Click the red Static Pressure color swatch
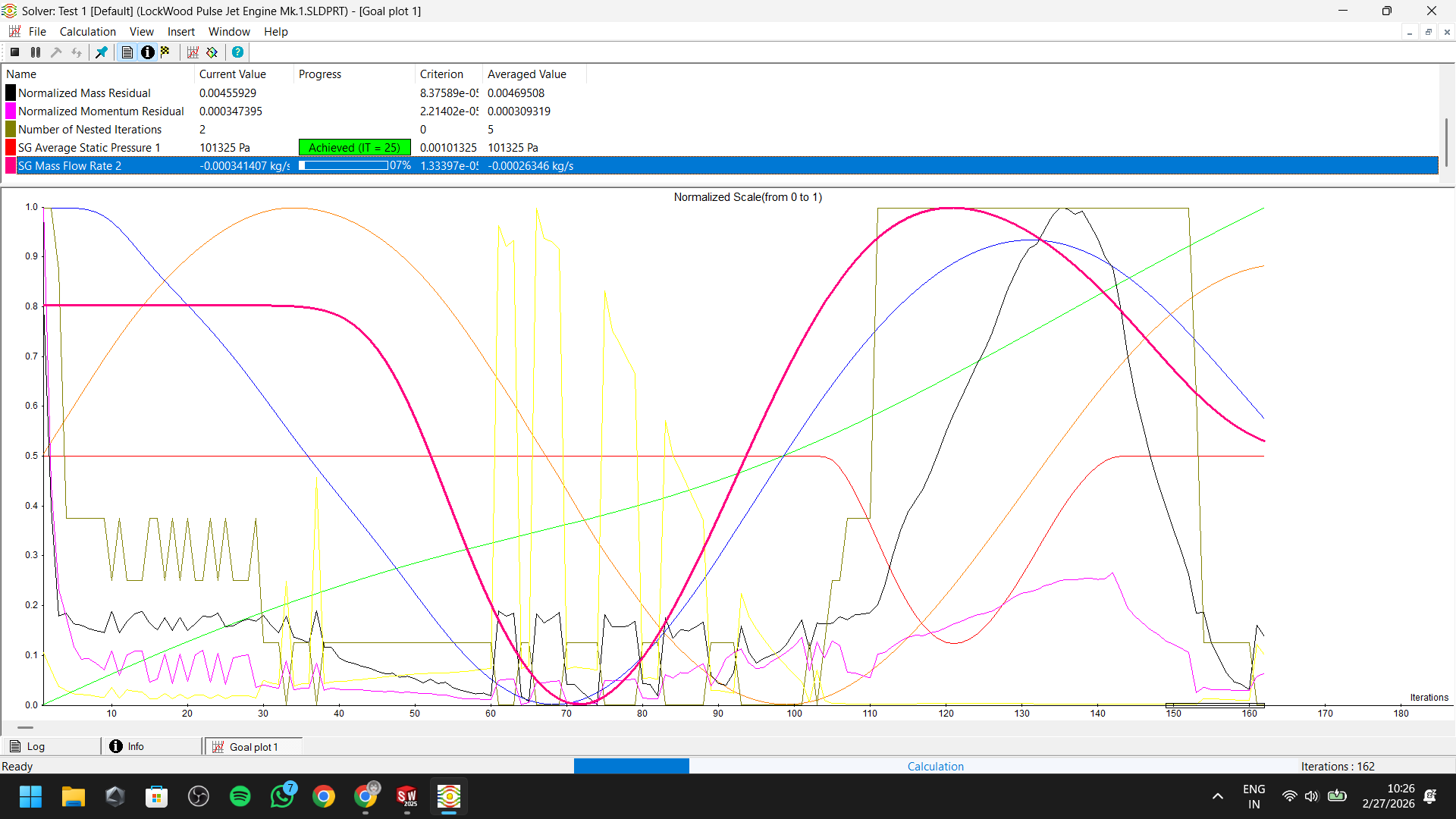The image size is (1456, 819). (x=11, y=148)
